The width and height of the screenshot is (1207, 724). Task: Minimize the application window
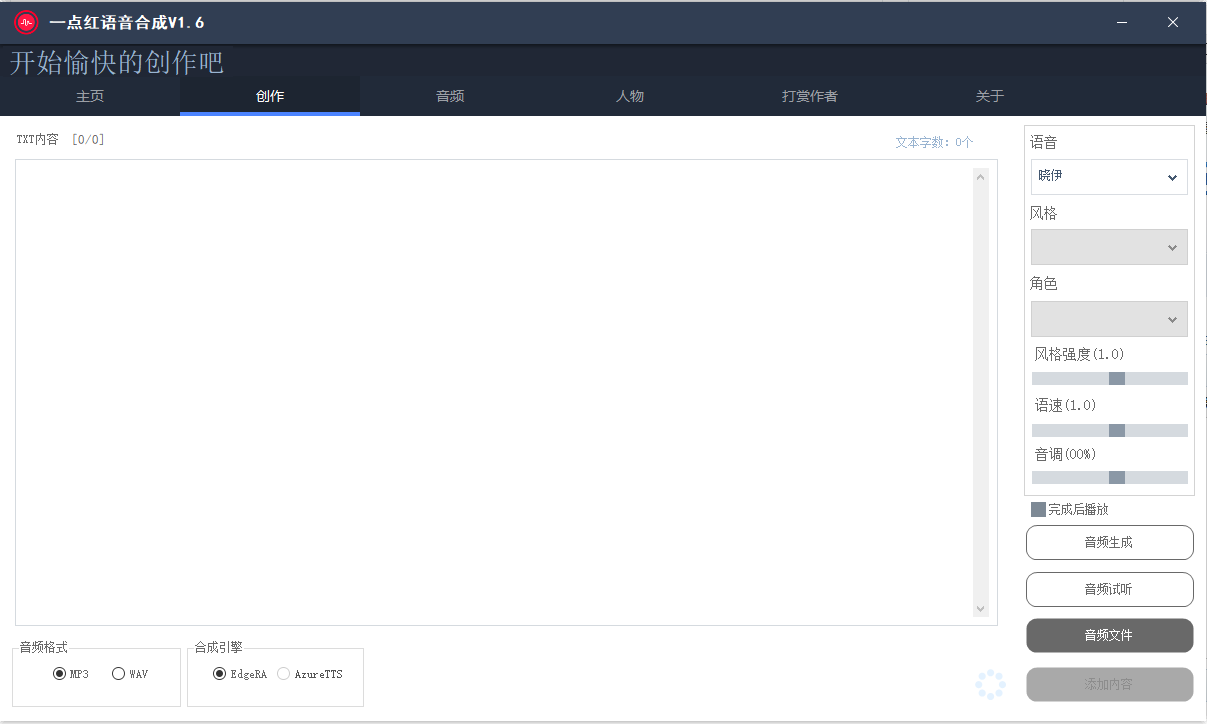pyautogui.click(x=1123, y=22)
